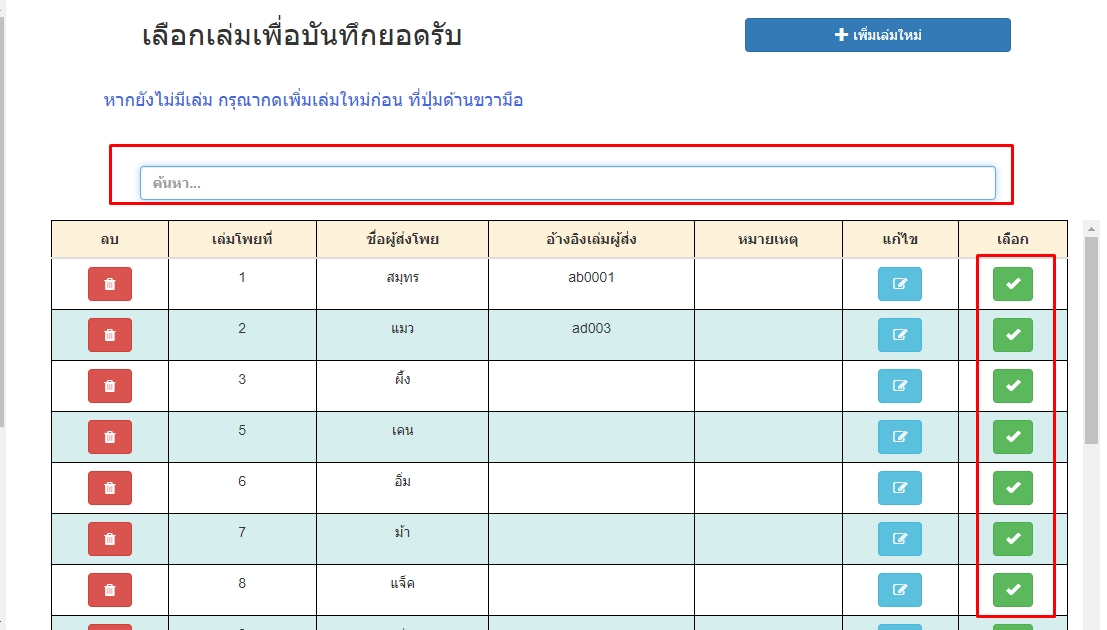Delete book 7 sender ม้า
The width and height of the screenshot is (1107, 630).
tap(110, 539)
